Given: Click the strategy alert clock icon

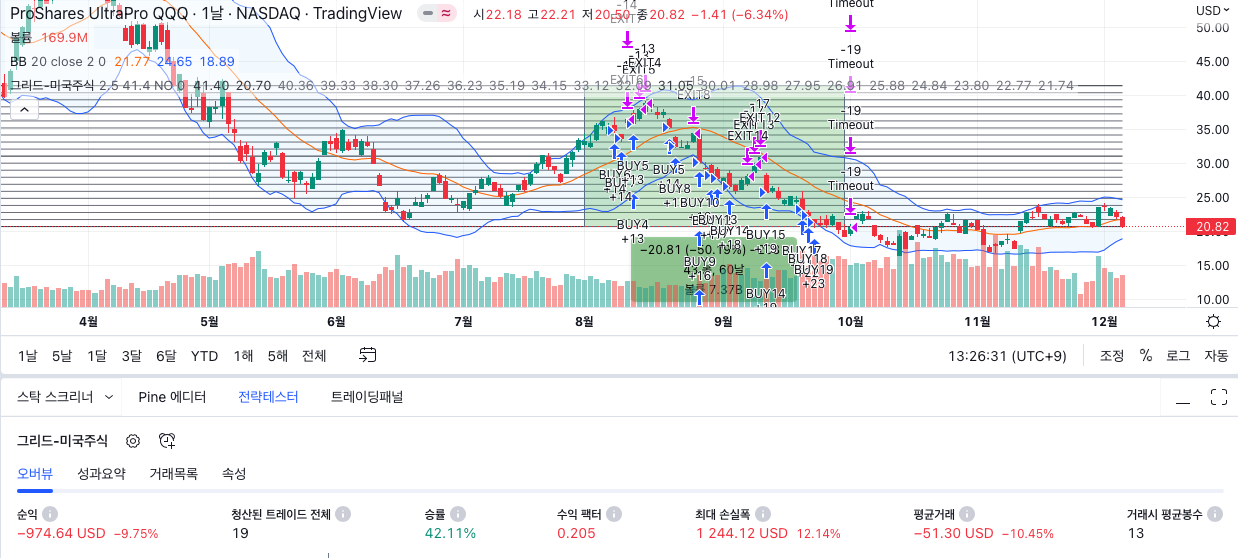Looking at the screenshot, I should coord(167,441).
